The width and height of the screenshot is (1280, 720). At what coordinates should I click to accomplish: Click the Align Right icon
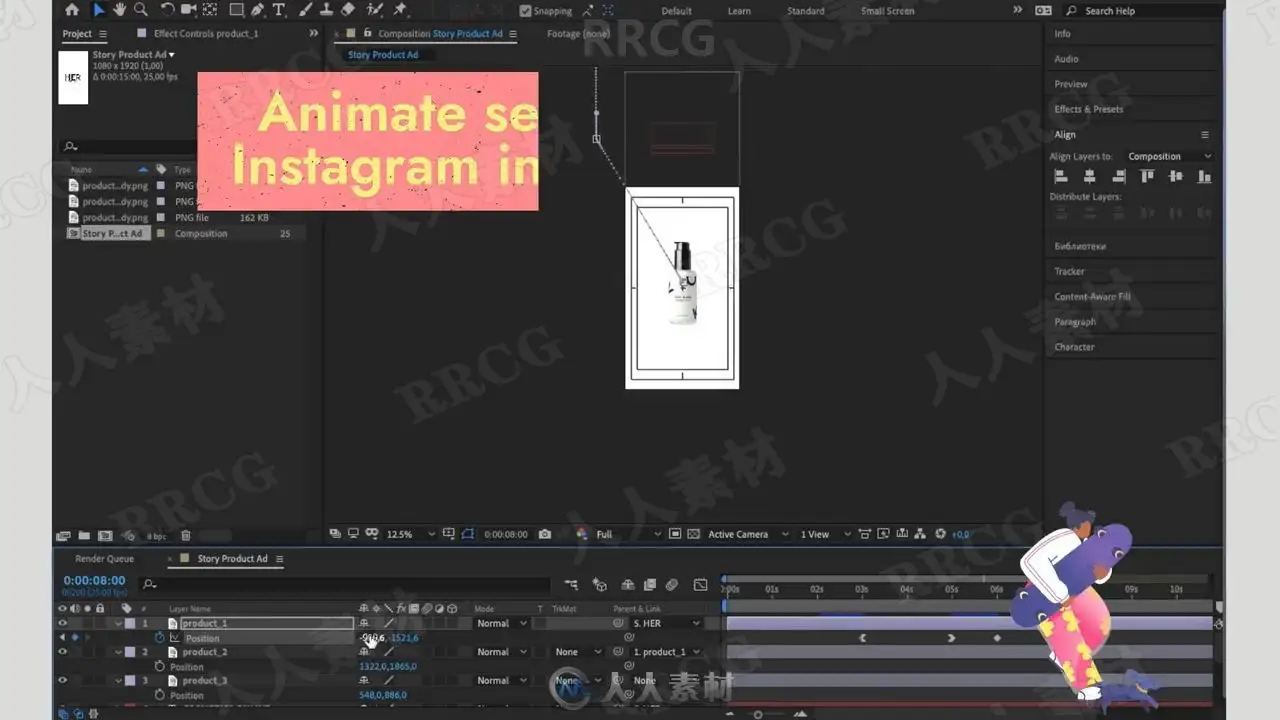pos(1119,176)
